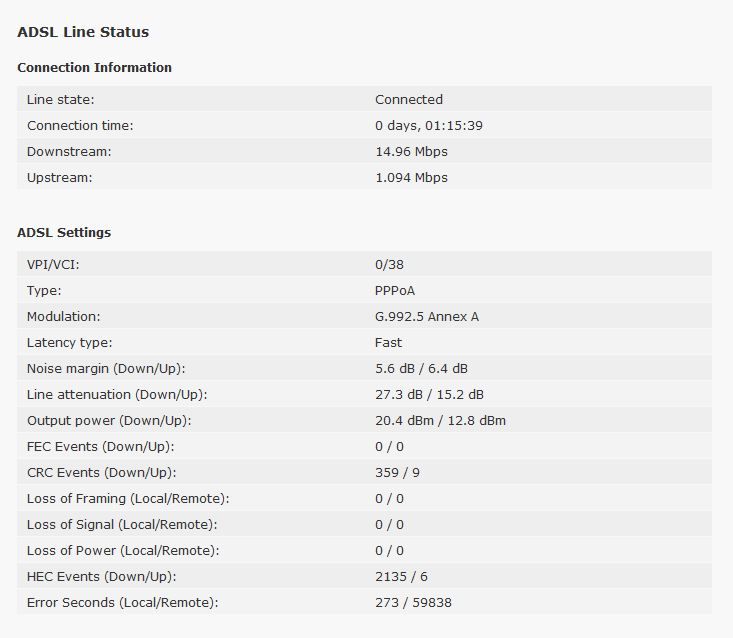Viewport: 733px width, 638px height.
Task: Select the Connection Information section title
Action: tap(94, 68)
